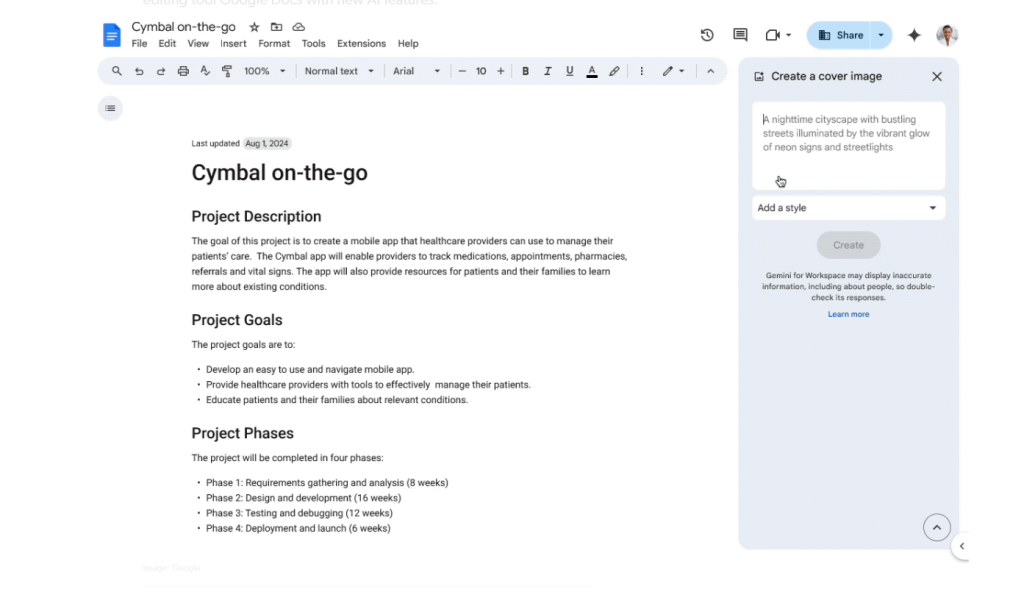Follow the Learn more link

[x=848, y=313]
